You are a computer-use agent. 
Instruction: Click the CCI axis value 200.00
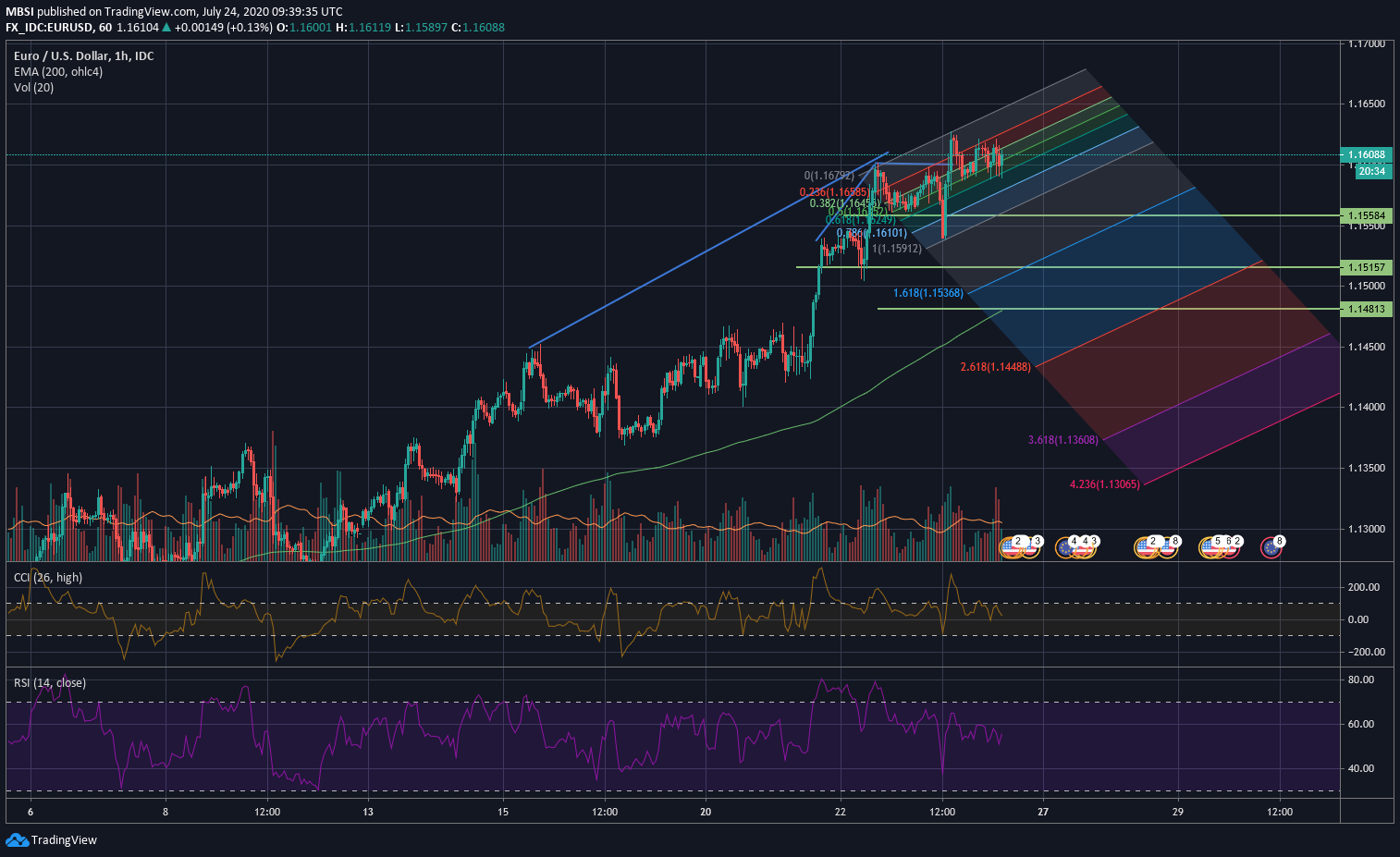[1364, 587]
